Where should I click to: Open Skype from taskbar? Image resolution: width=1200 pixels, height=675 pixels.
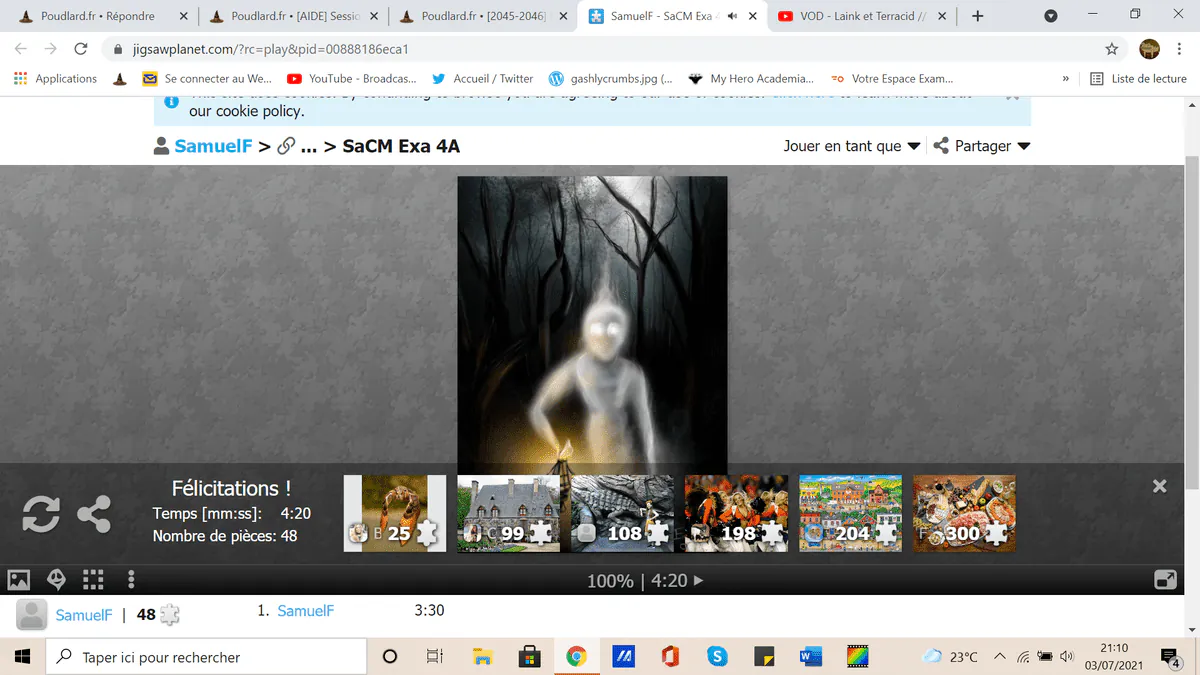point(717,657)
